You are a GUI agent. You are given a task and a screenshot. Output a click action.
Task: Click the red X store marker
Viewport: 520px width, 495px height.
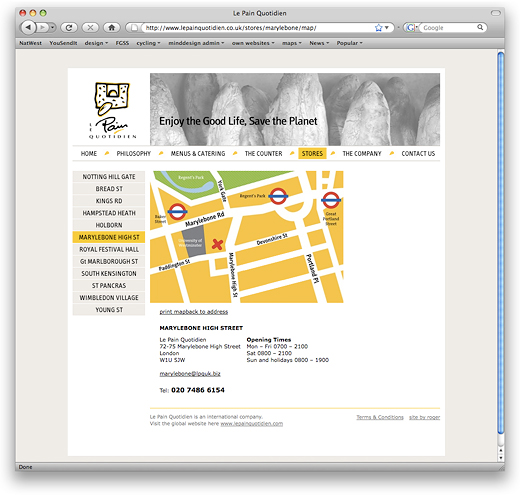[217, 244]
